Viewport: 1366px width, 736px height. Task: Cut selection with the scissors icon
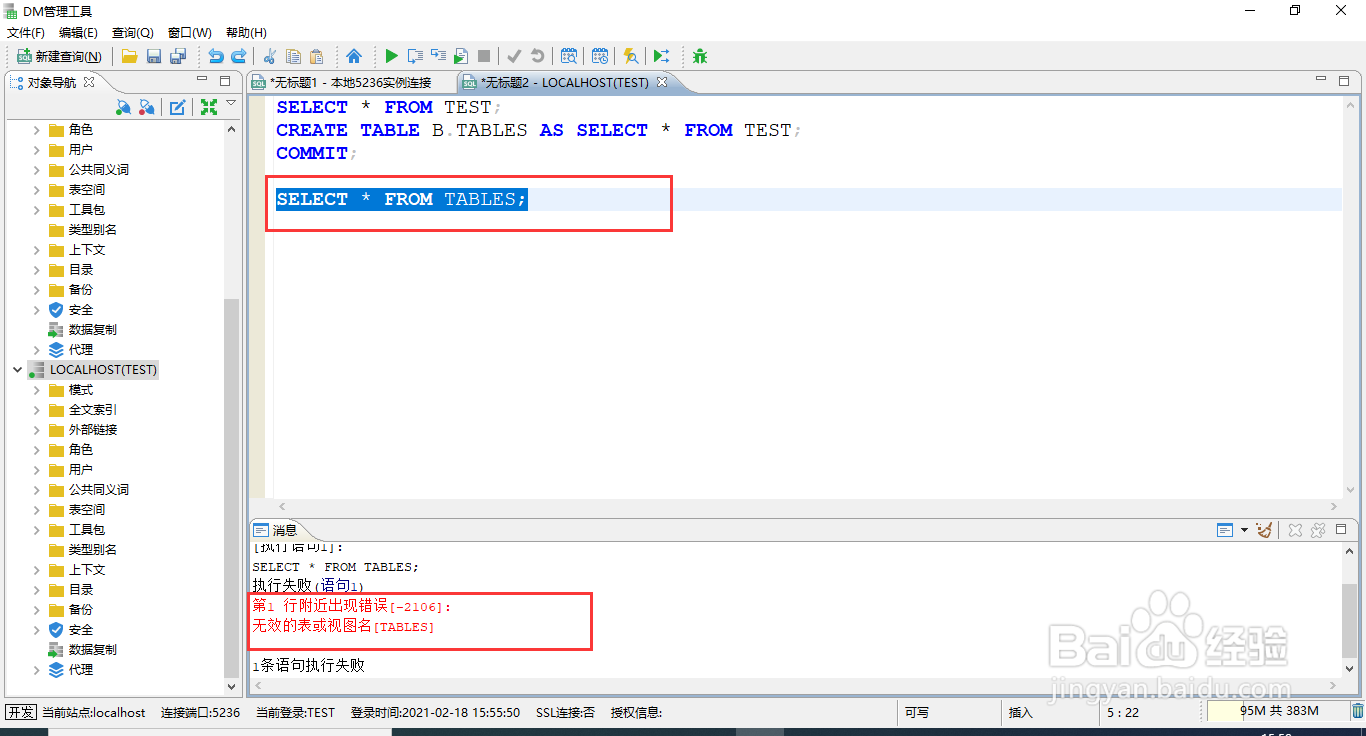269,56
